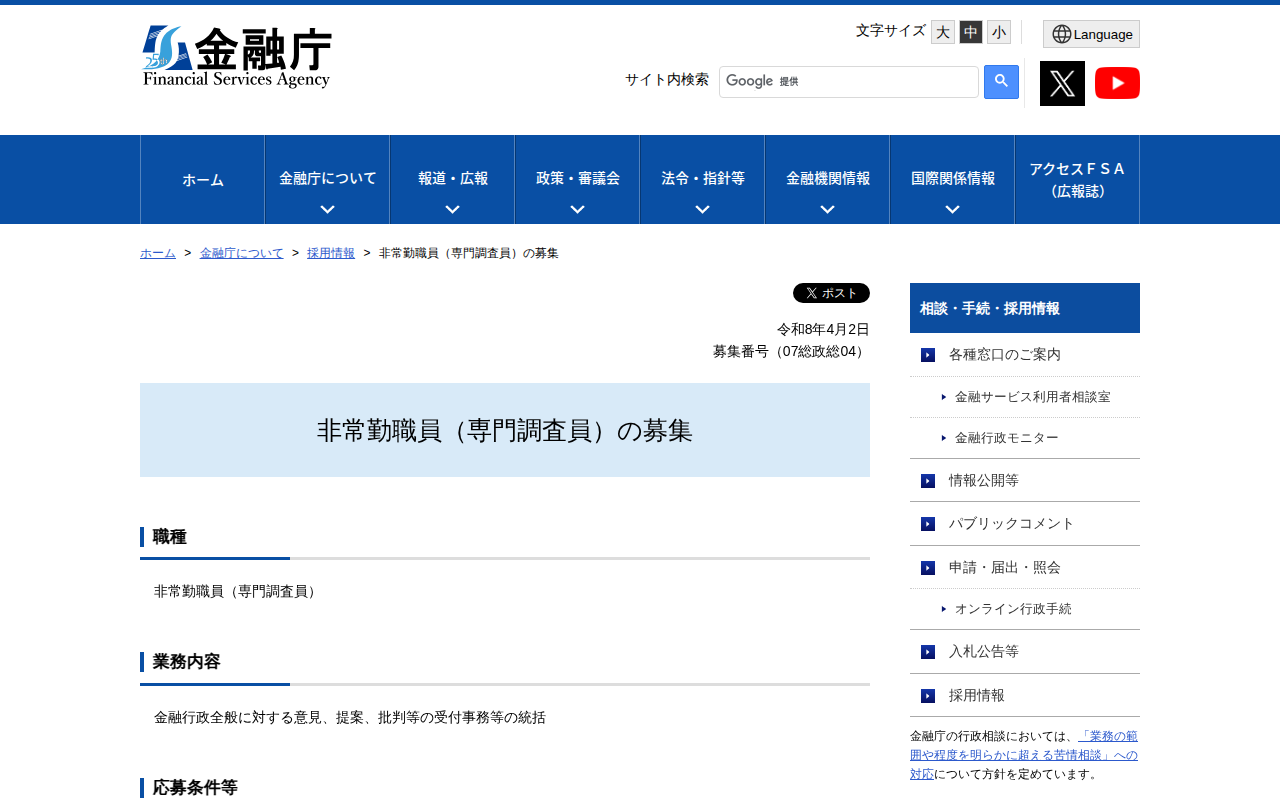Set text size to 大
1280x800 pixels.
coord(943,32)
